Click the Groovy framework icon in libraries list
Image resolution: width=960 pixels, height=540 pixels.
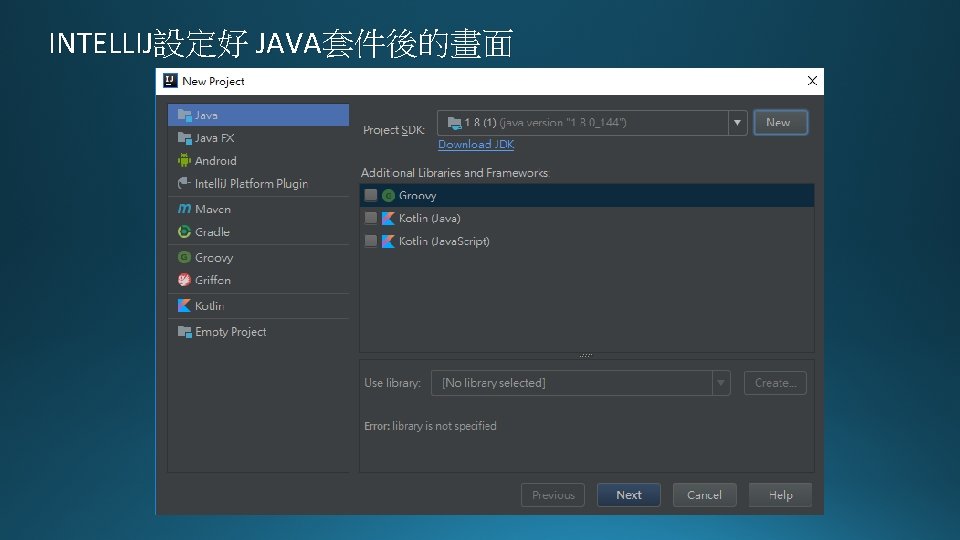(388, 195)
